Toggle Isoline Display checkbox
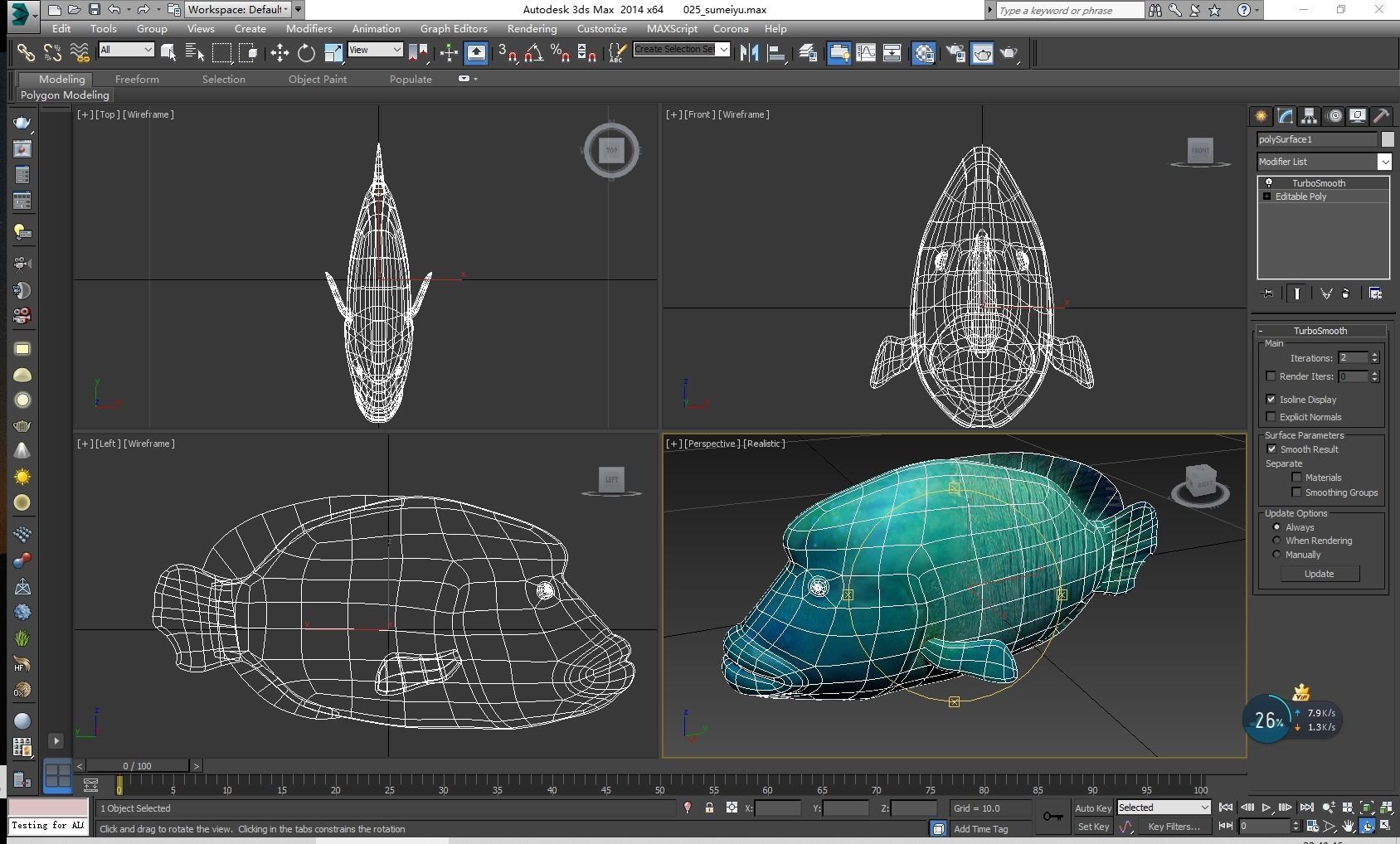The height and width of the screenshot is (844, 1400). click(x=1271, y=400)
